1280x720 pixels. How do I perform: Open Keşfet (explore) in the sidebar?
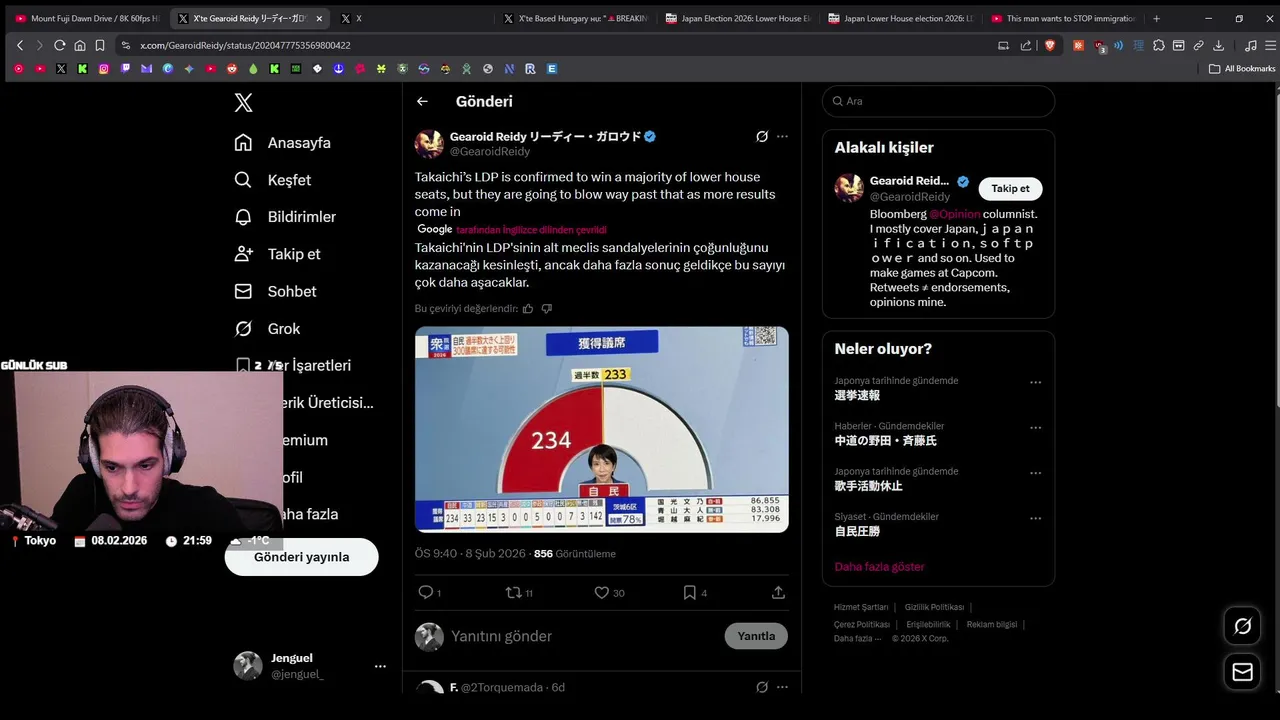click(x=272, y=180)
